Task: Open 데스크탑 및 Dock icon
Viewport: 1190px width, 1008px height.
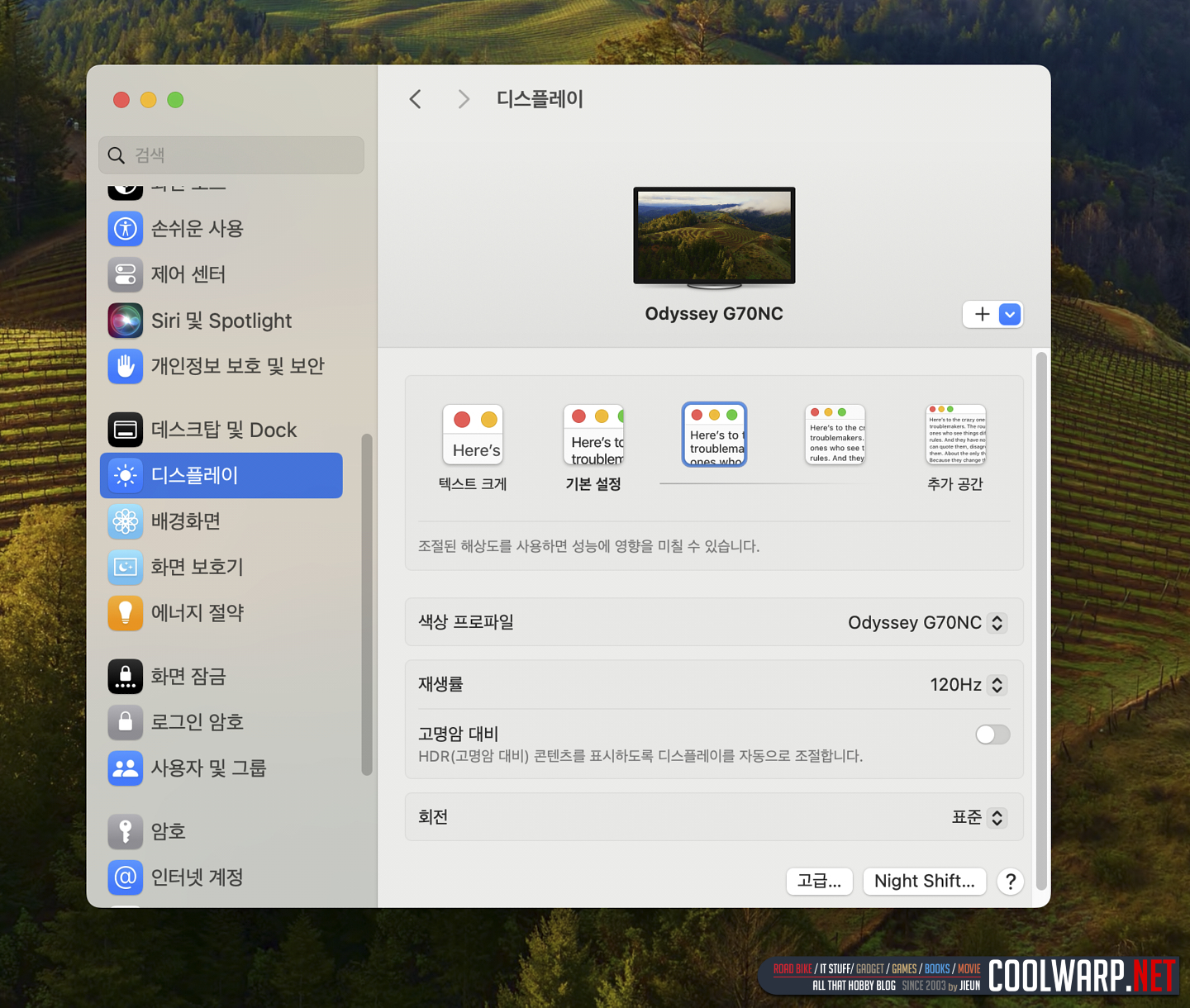Action: (x=126, y=430)
